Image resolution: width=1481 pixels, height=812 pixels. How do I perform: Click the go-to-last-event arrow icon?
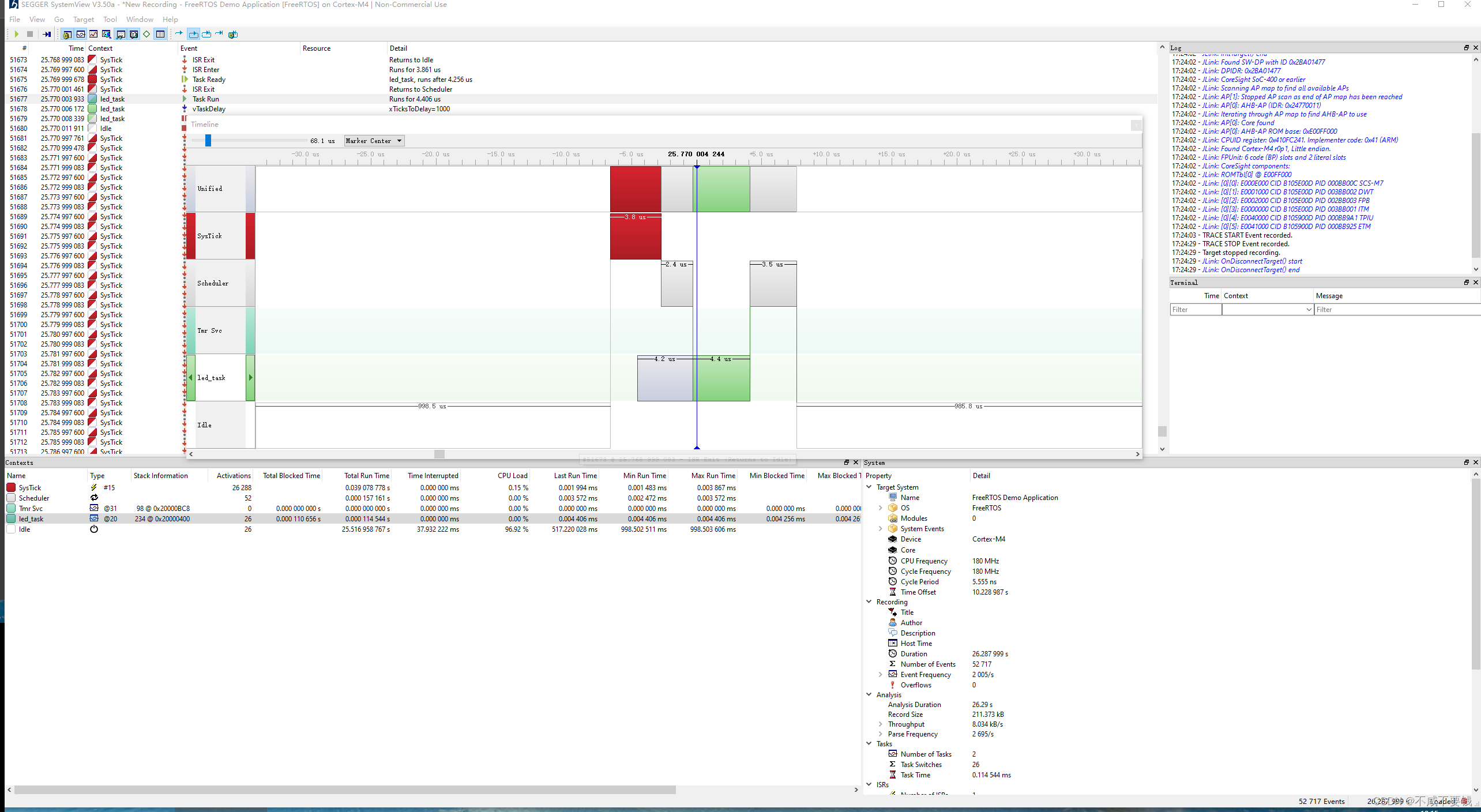(x=219, y=34)
